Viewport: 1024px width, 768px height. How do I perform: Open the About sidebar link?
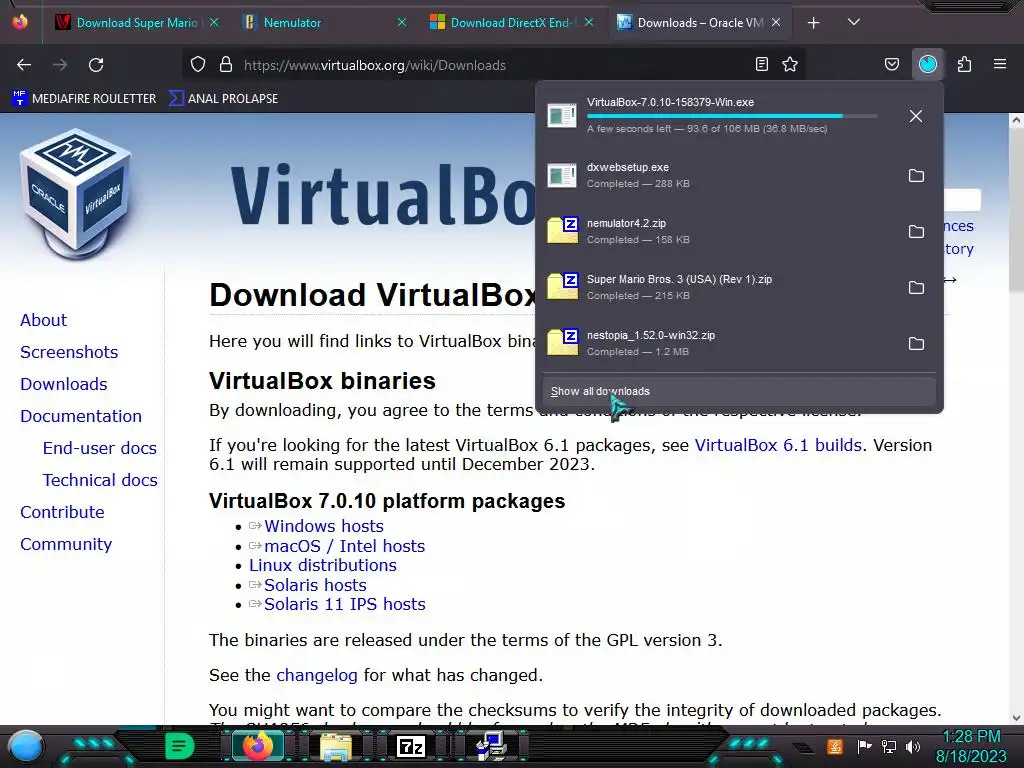[43, 320]
